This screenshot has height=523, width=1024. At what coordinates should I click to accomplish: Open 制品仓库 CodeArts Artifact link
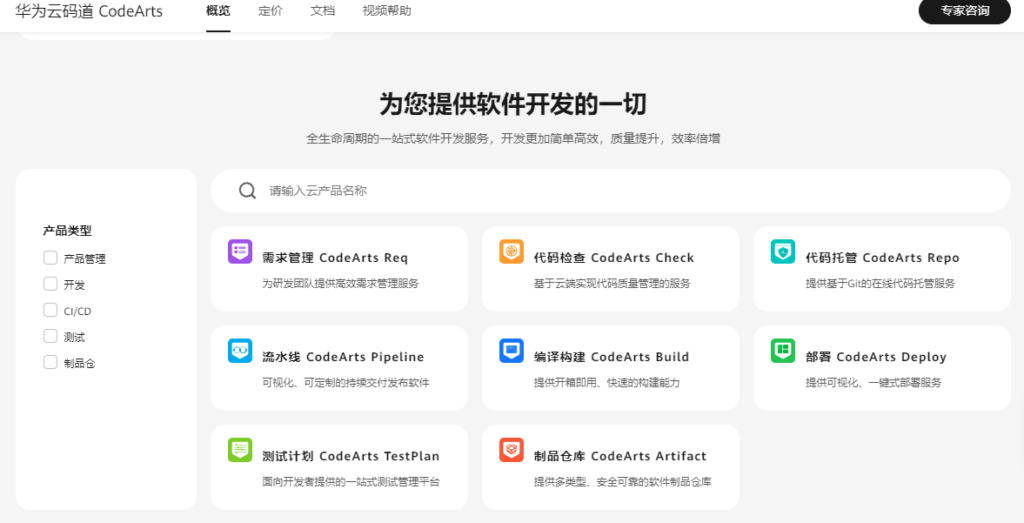click(620, 456)
